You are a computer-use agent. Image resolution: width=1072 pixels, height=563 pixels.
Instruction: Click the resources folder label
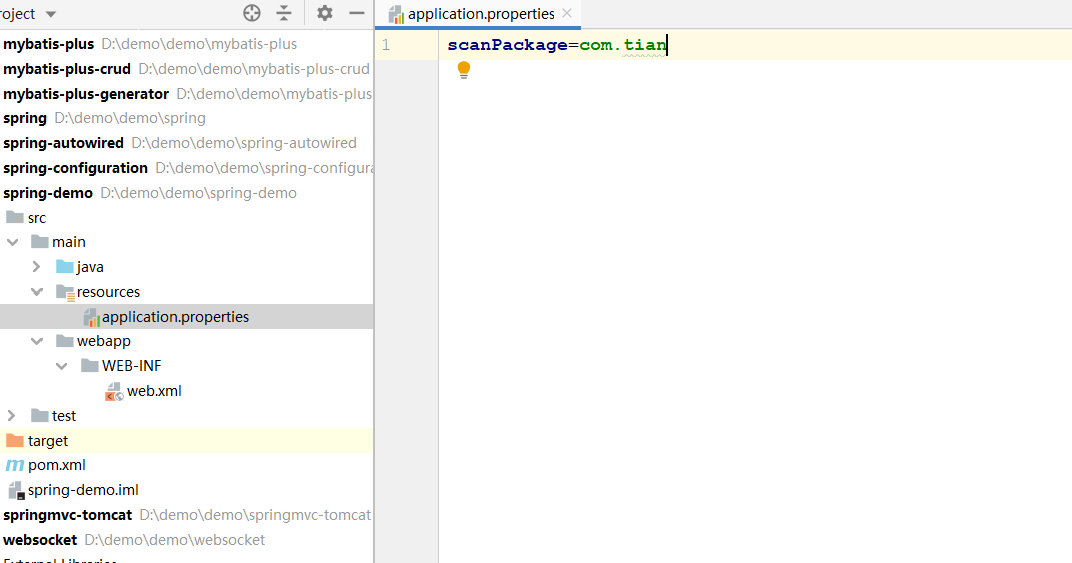tap(108, 292)
